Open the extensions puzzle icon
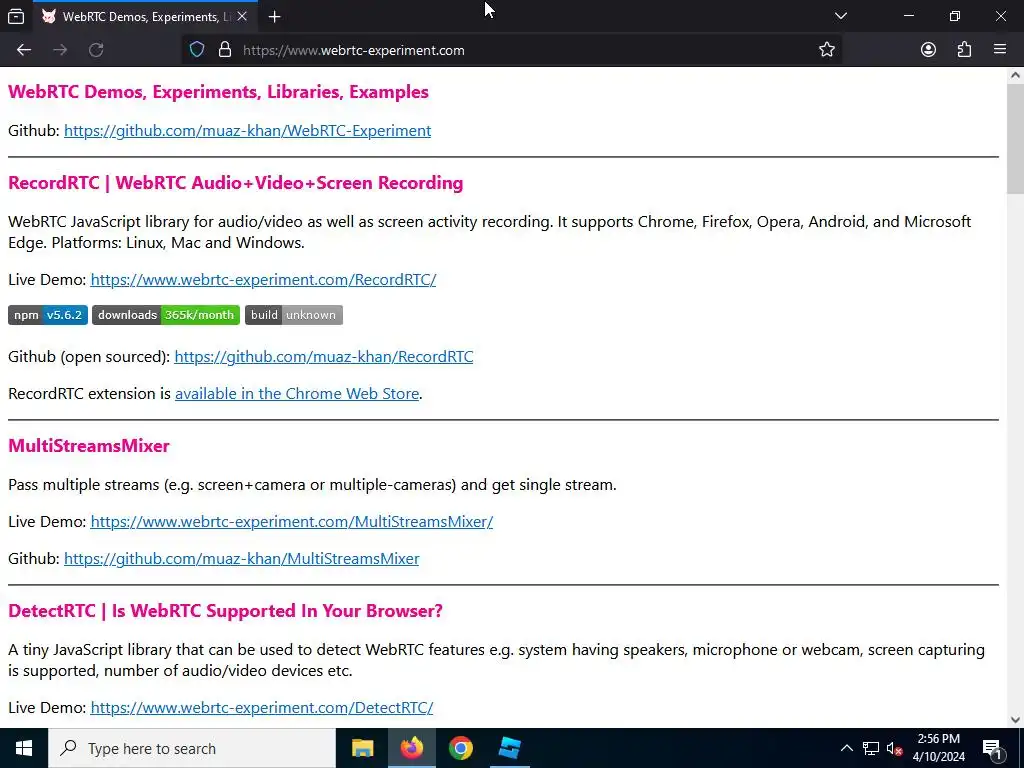 tap(964, 50)
